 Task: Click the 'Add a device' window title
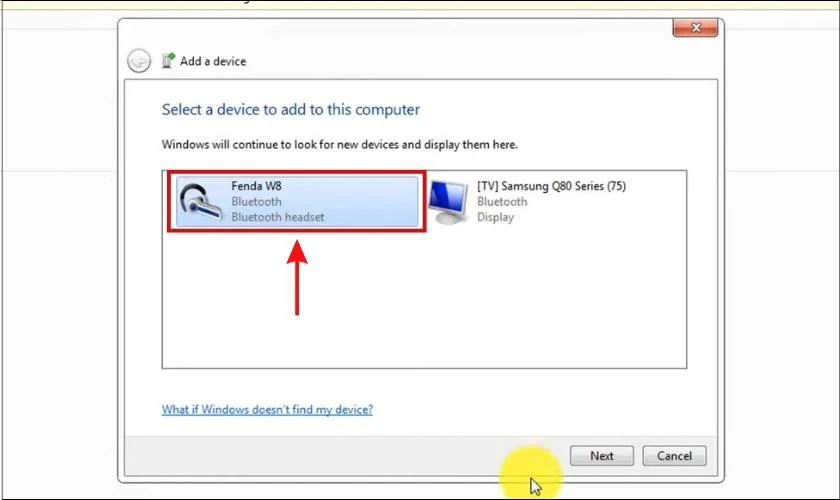(213, 61)
